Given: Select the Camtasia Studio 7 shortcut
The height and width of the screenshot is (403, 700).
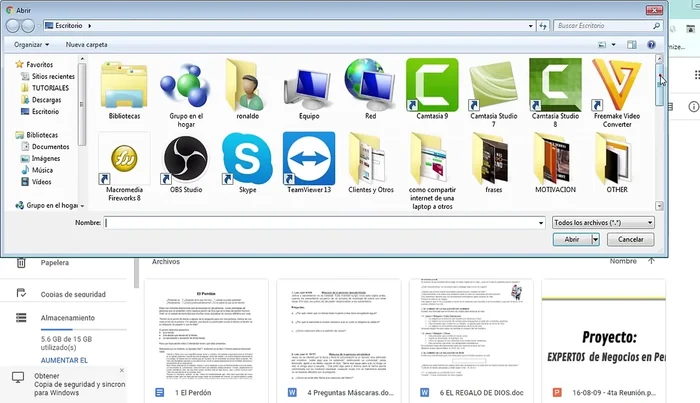Looking at the screenshot, I should (x=493, y=86).
